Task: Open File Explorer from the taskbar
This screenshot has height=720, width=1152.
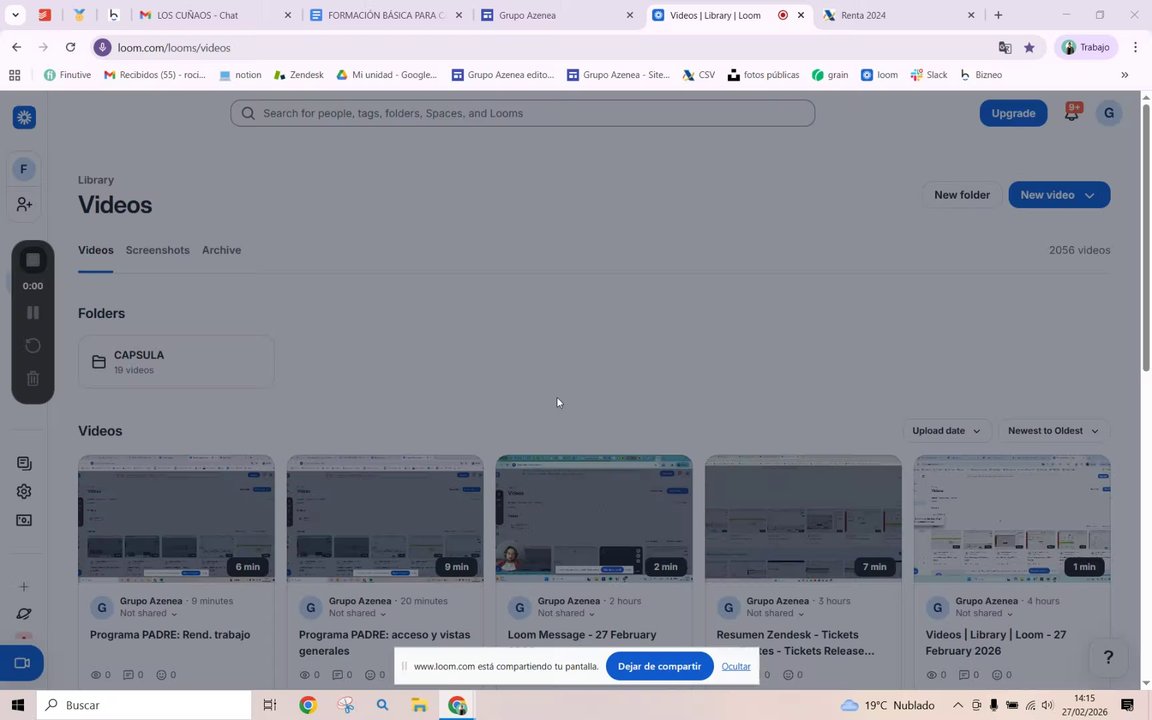Action: 419,705
